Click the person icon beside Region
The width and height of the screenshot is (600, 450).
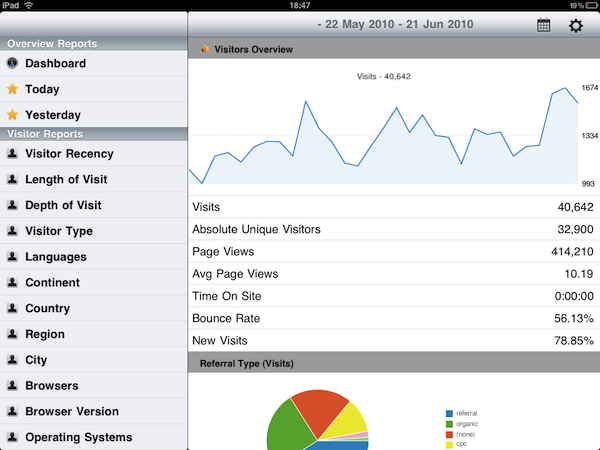tap(12, 334)
